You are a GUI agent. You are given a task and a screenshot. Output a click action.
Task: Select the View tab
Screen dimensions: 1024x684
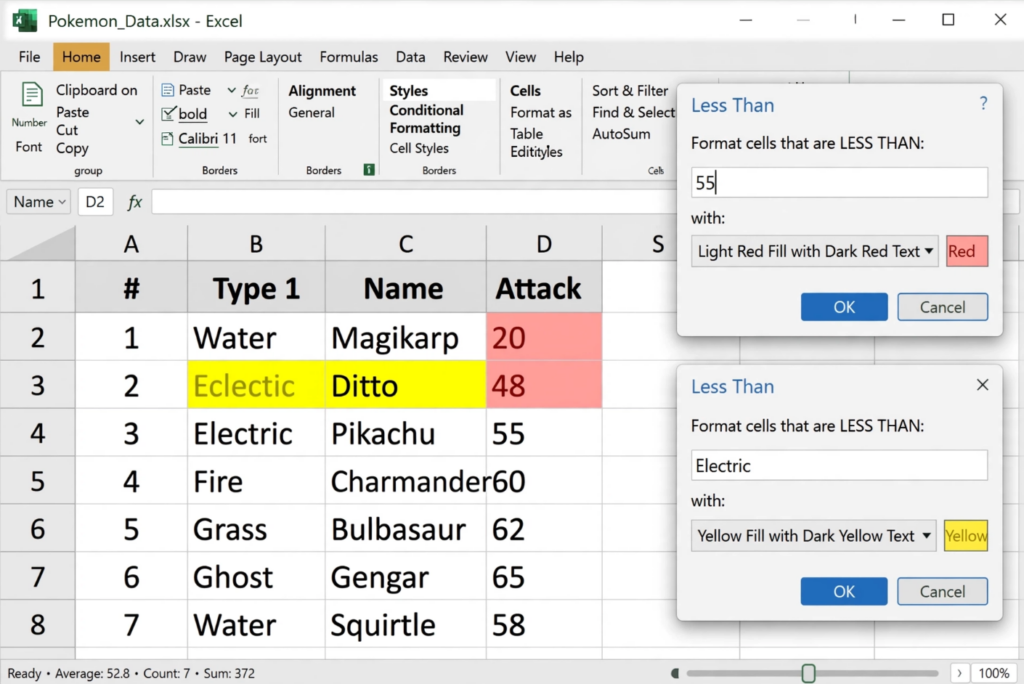520,57
